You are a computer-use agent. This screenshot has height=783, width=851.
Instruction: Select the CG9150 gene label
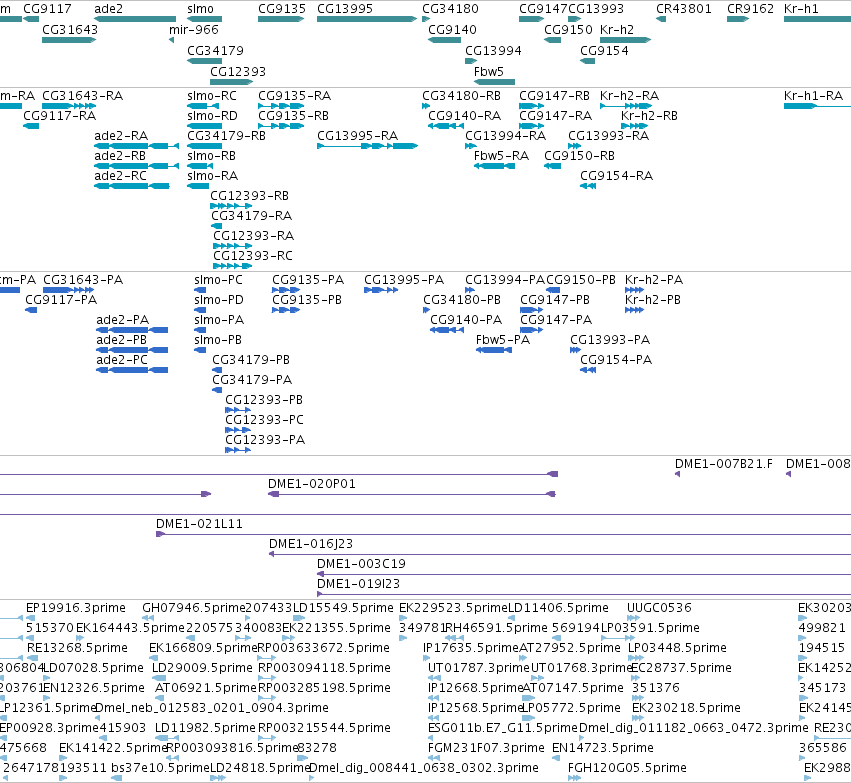pos(568,29)
